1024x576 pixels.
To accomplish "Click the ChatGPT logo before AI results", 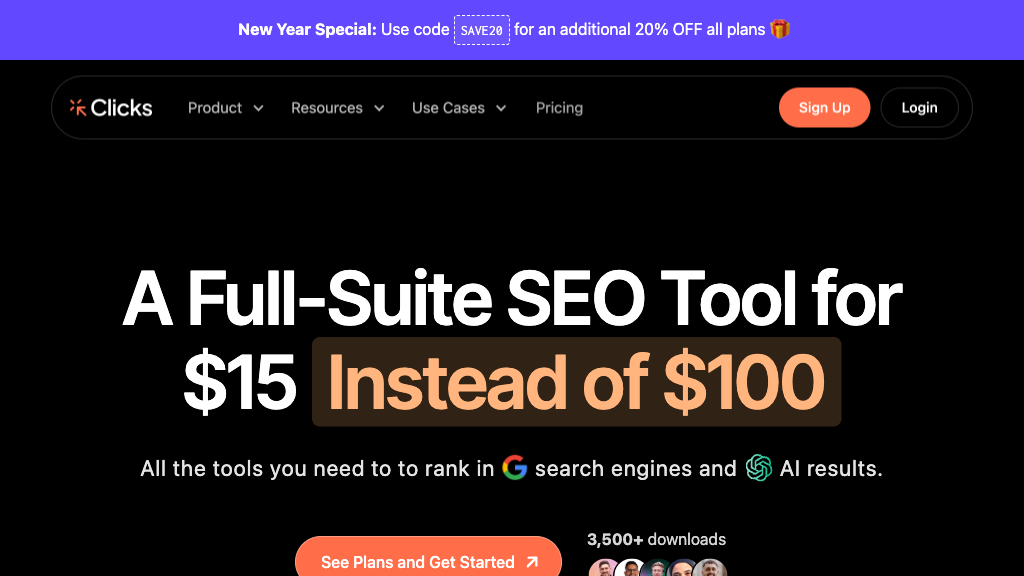I will [759, 468].
